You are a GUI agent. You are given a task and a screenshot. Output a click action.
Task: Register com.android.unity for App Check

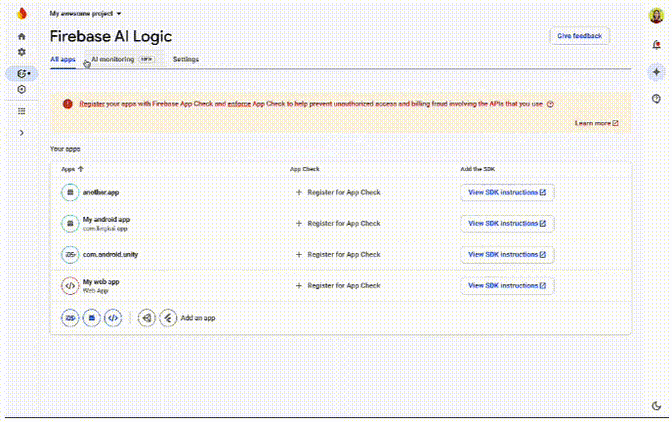338,254
